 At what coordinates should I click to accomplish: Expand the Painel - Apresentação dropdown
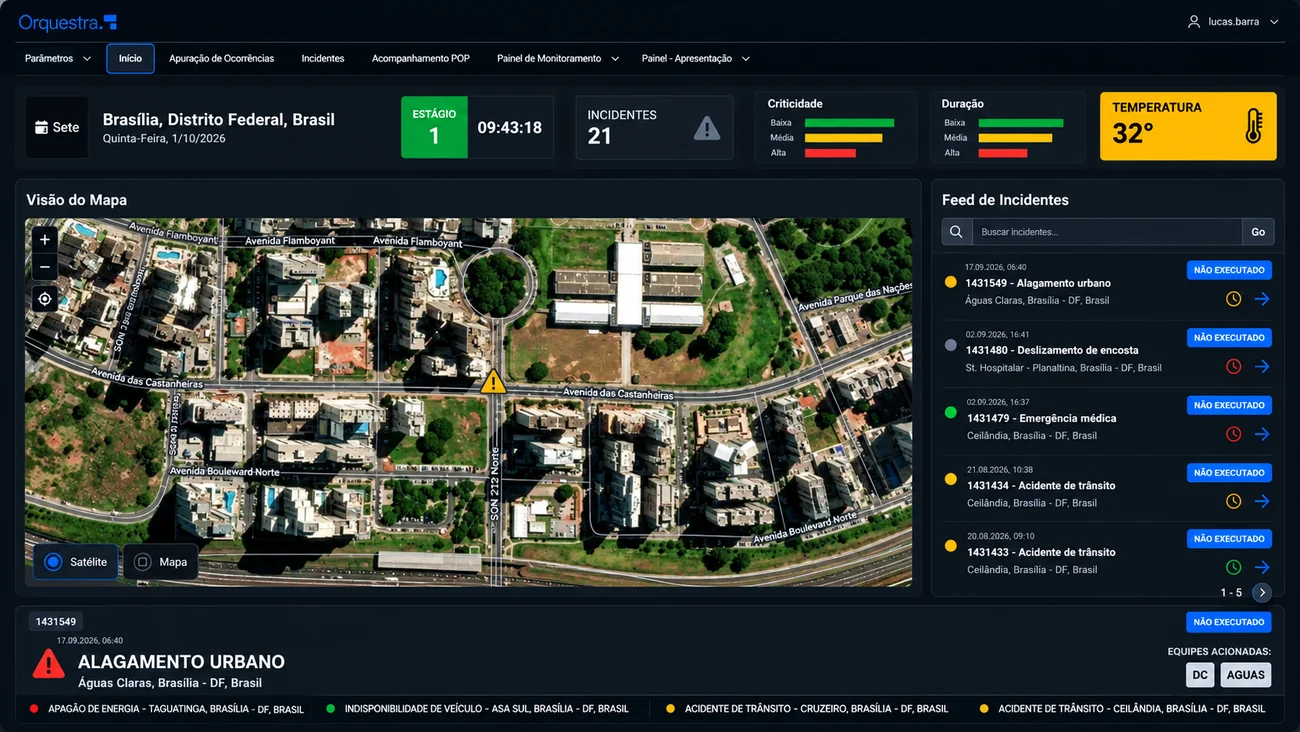[x=696, y=59]
